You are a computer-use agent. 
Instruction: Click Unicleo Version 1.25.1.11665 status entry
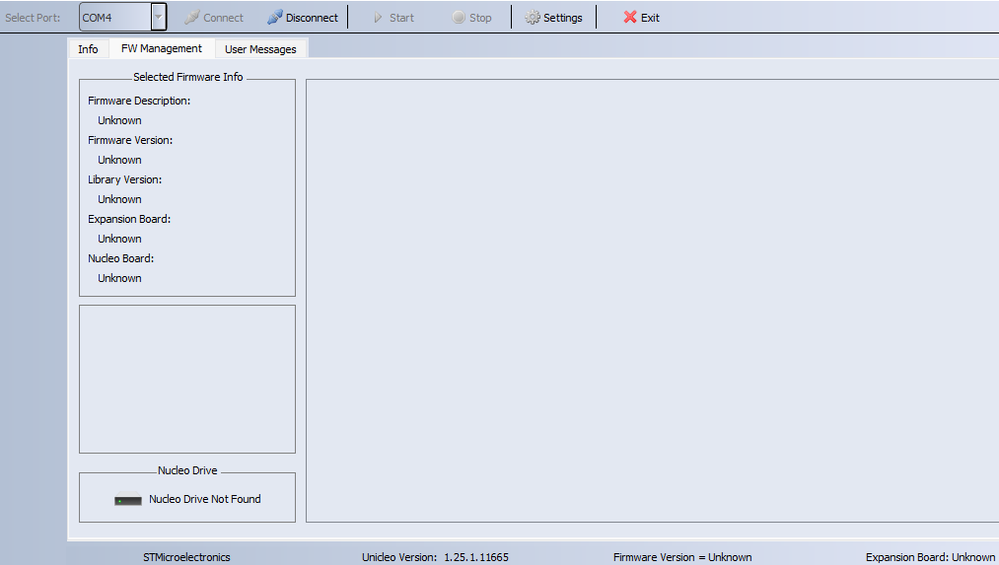(x=435, y=557)
